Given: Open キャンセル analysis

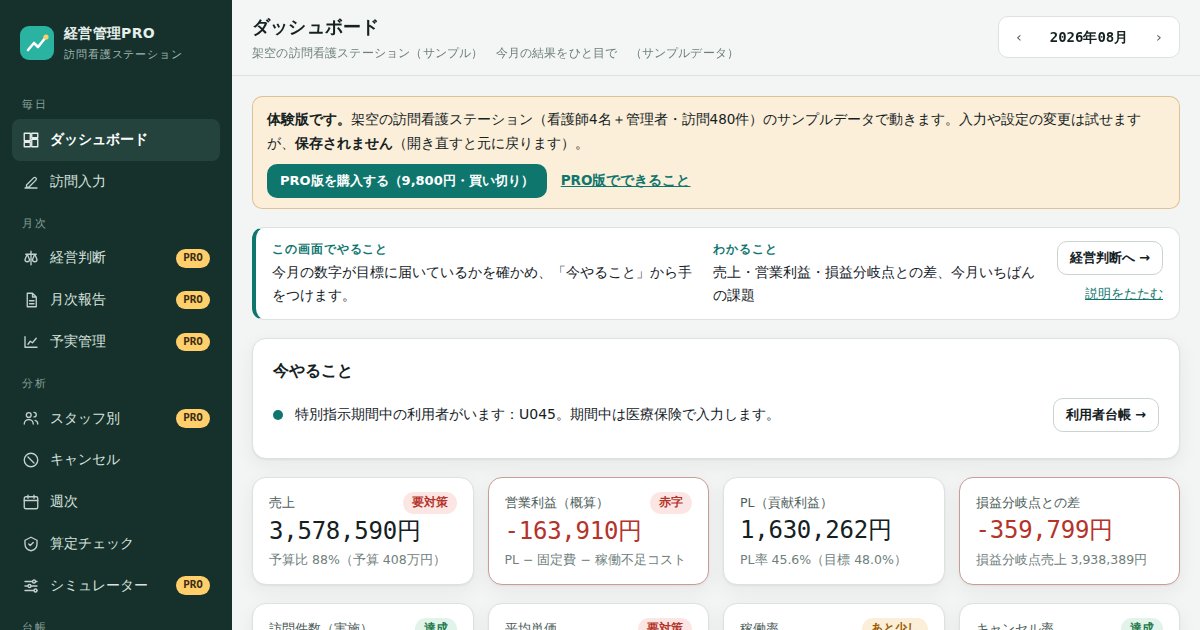Looking at the screenshot, I should point(116,460).
